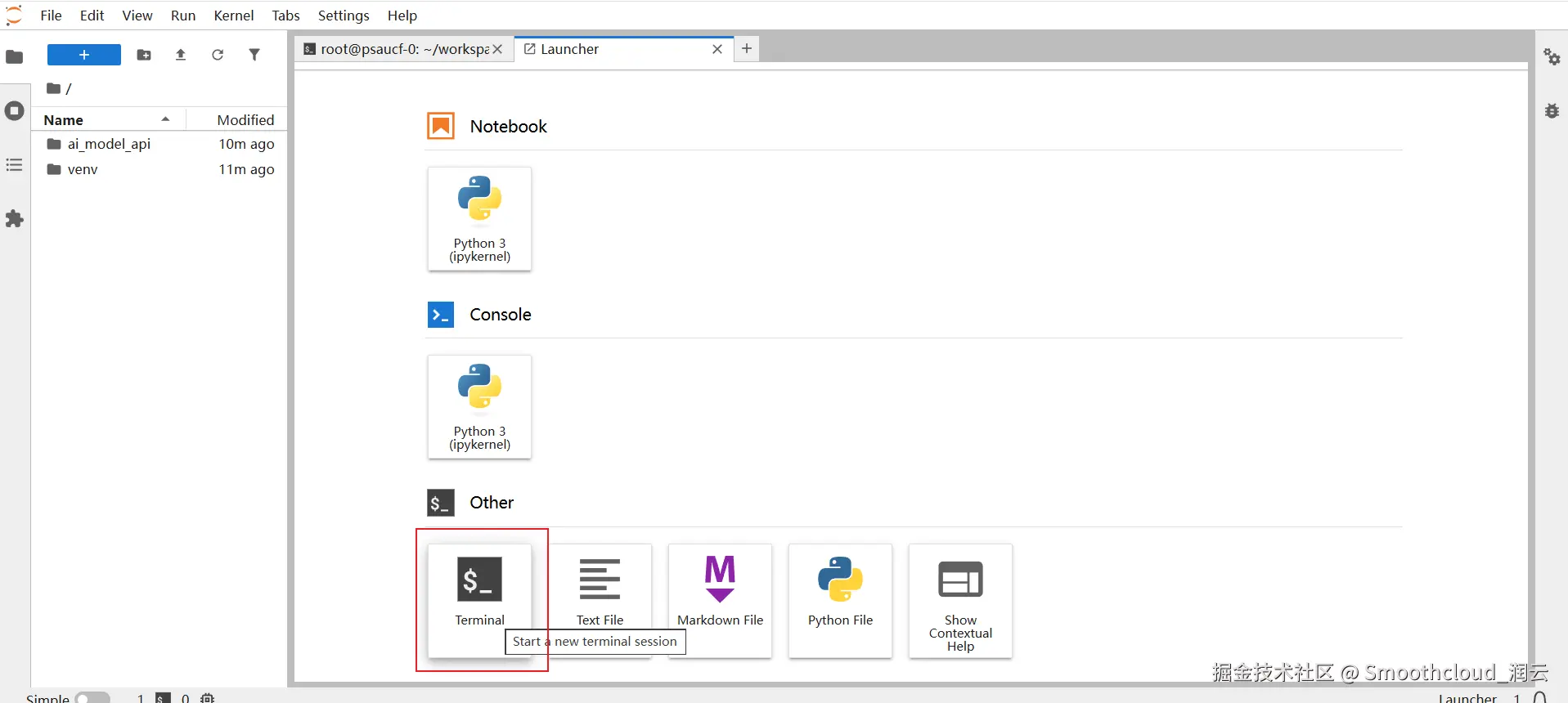
Task: Open the Property Inspector gears icon
Action: [1552, 56]
